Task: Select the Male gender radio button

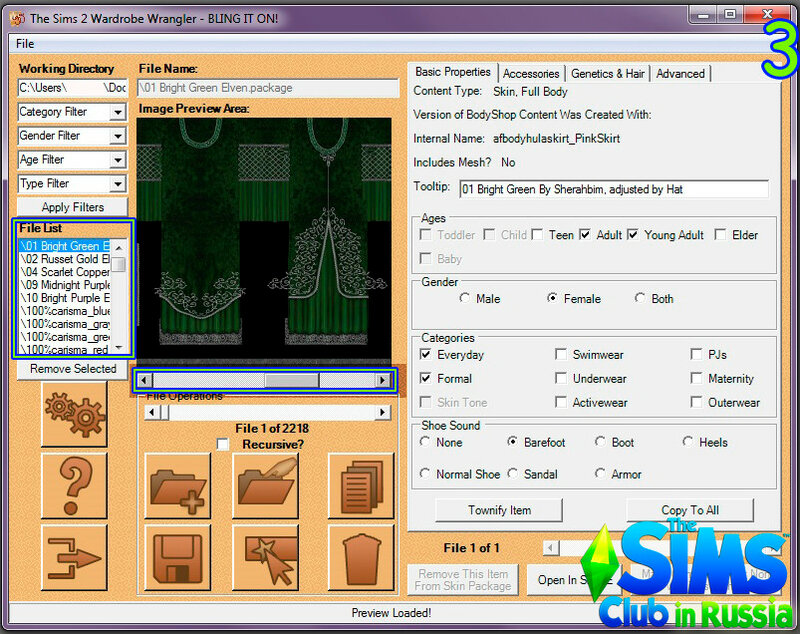Action: tap(464, 298)
